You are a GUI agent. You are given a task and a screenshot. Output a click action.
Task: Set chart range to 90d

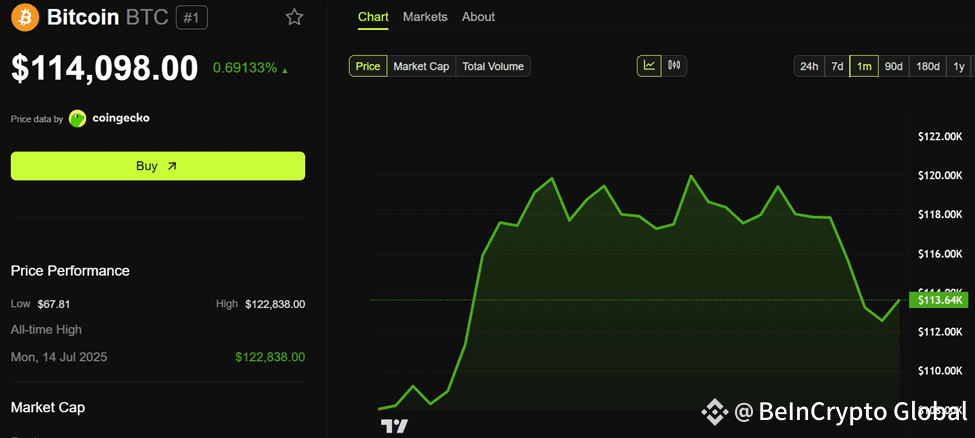[x=894, y=66]
